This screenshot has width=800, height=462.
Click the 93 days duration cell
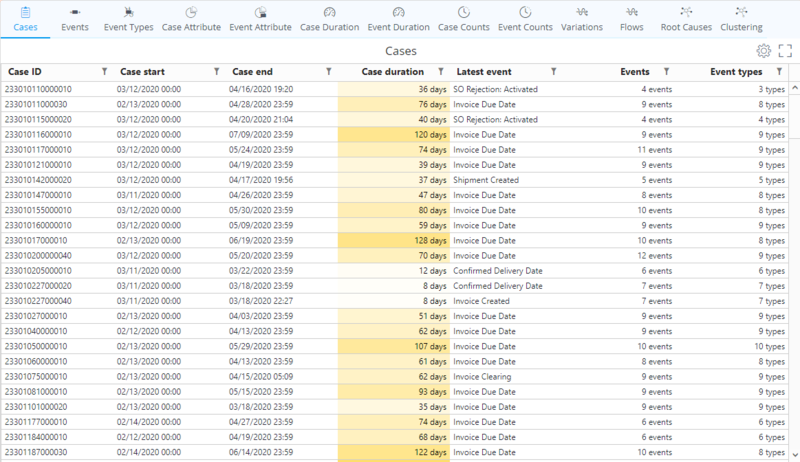point(393,392)
